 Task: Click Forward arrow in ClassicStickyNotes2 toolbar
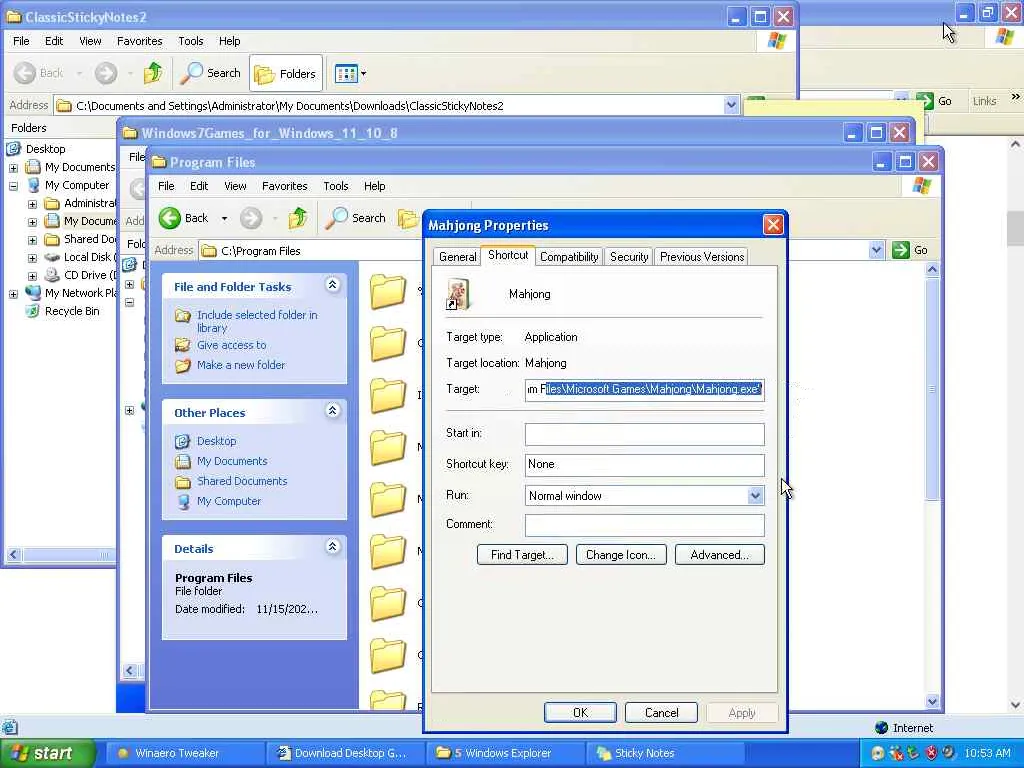106,73
